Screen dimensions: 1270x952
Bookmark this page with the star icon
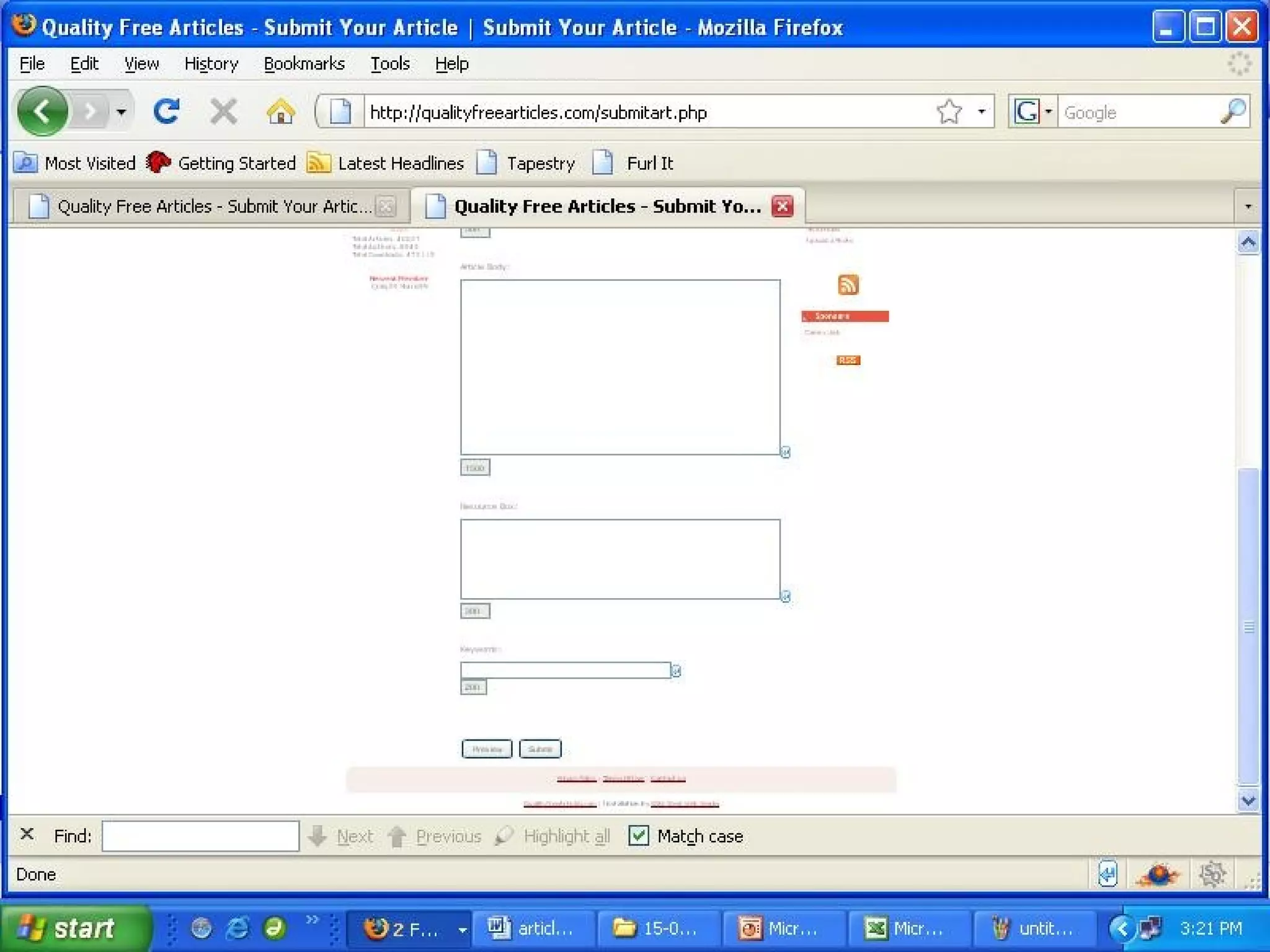[x=949, y=112]
